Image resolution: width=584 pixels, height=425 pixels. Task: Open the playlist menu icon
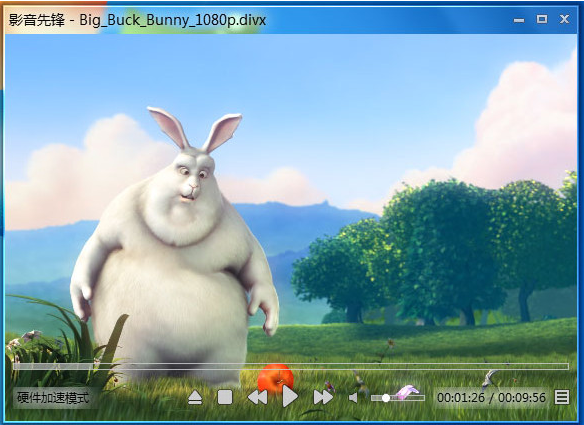pyautogui.click(x=562, y=397)
